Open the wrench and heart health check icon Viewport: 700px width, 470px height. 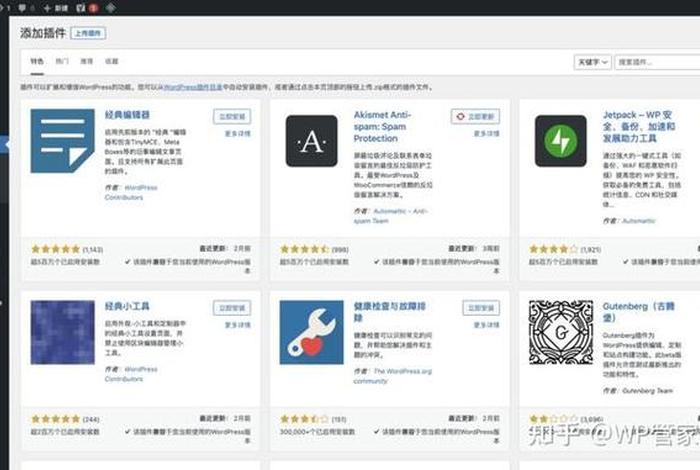coord(312,333)
